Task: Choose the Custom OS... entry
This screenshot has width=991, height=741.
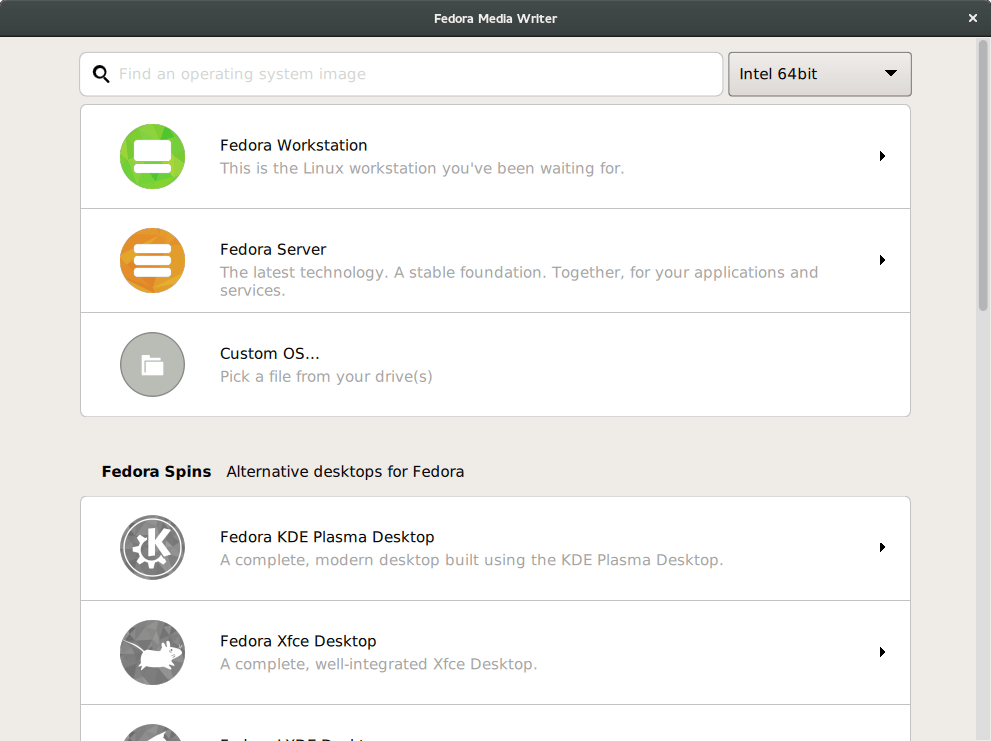Action: tap(496, 365)
